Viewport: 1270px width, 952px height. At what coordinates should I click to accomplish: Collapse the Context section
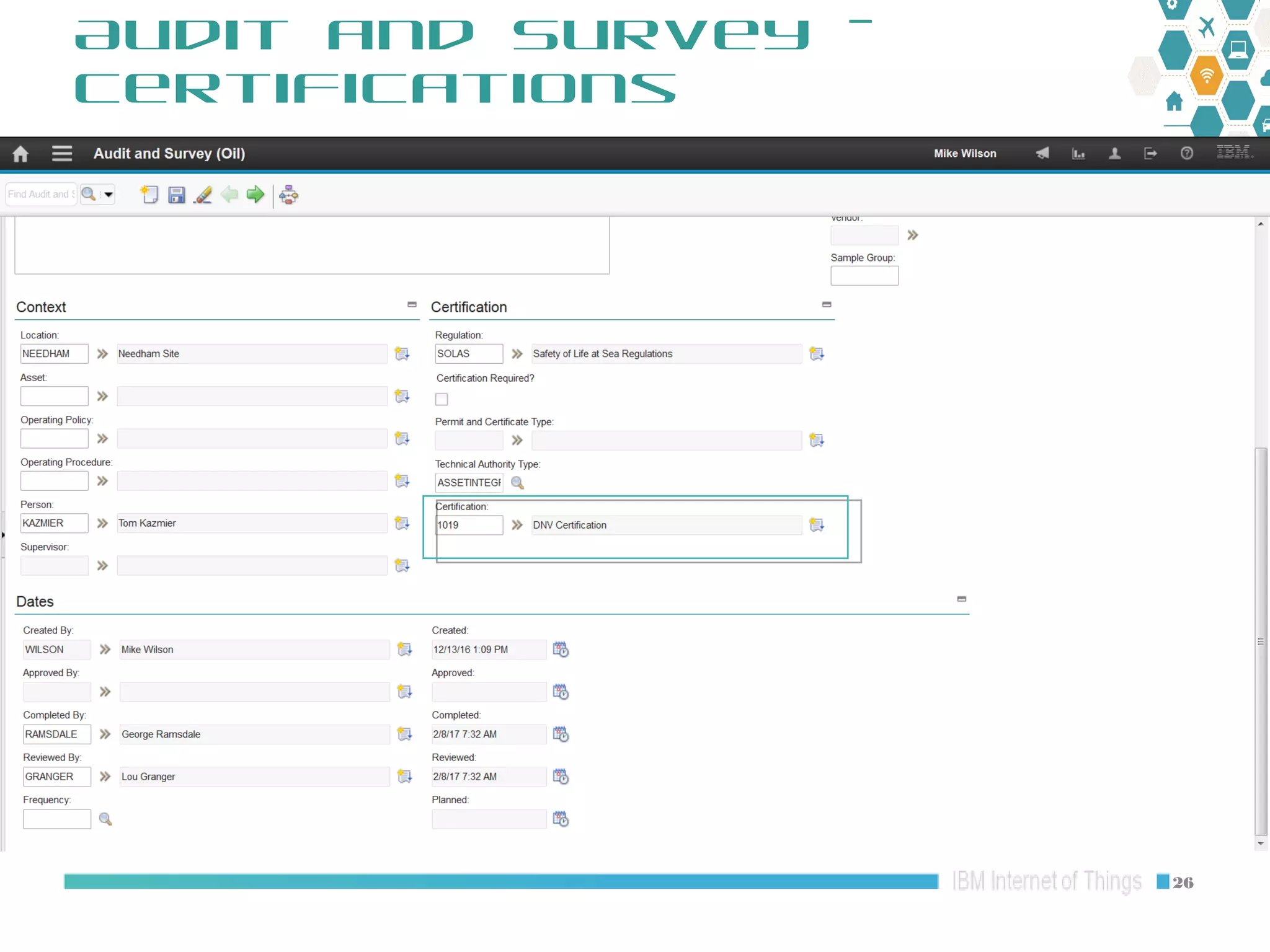click(x=412, y=304)
